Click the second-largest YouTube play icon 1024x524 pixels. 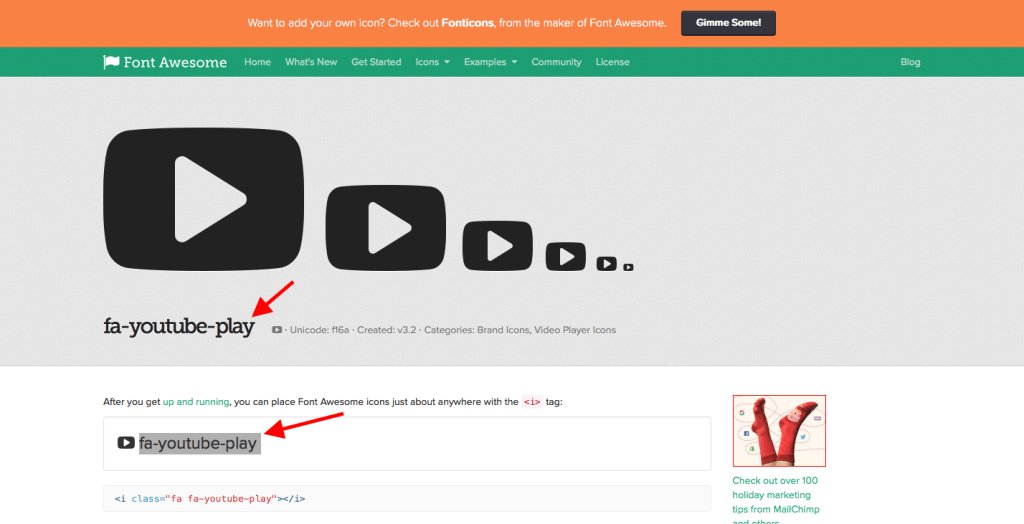tap(386, 228)
